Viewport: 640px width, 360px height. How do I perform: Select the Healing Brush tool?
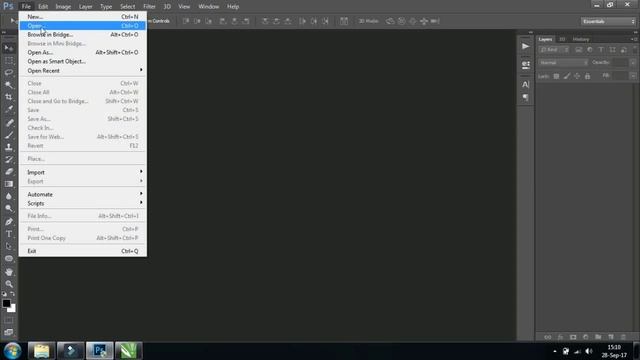pos(9,122)
